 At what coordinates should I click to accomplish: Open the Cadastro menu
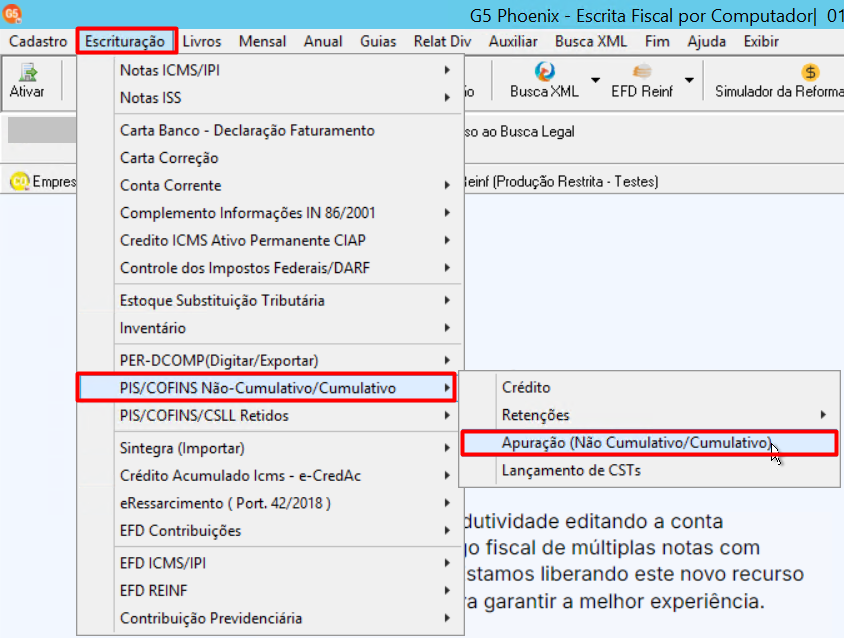[x=38, y=41]
